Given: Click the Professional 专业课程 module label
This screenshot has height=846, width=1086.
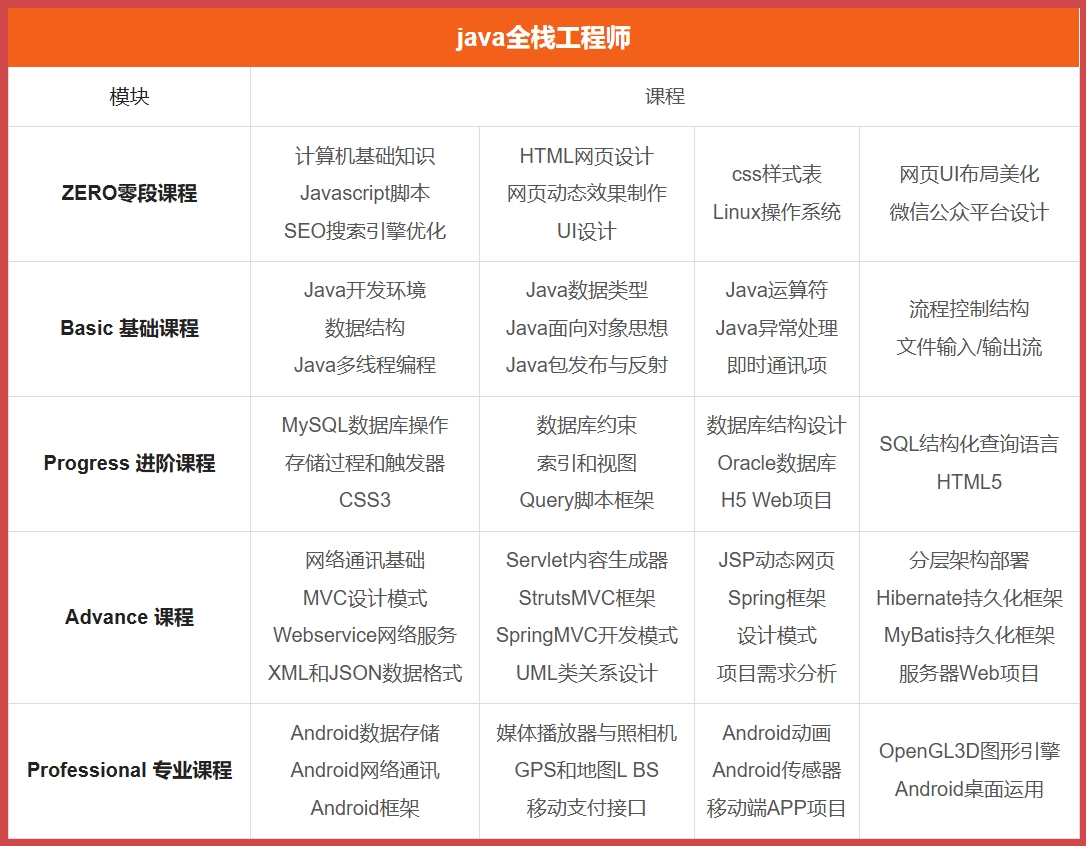Looking at the screenshot, I should tap(128, 770).
